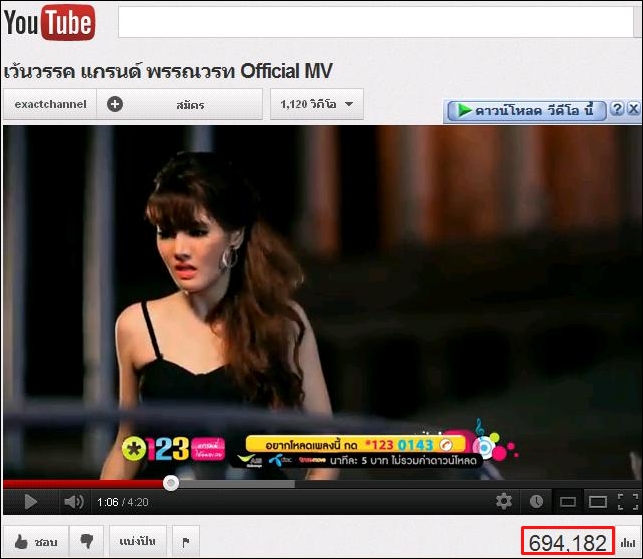Click into the YouTube search box
The width and height of the screenshot is (643, 559).
coord(376,22)
